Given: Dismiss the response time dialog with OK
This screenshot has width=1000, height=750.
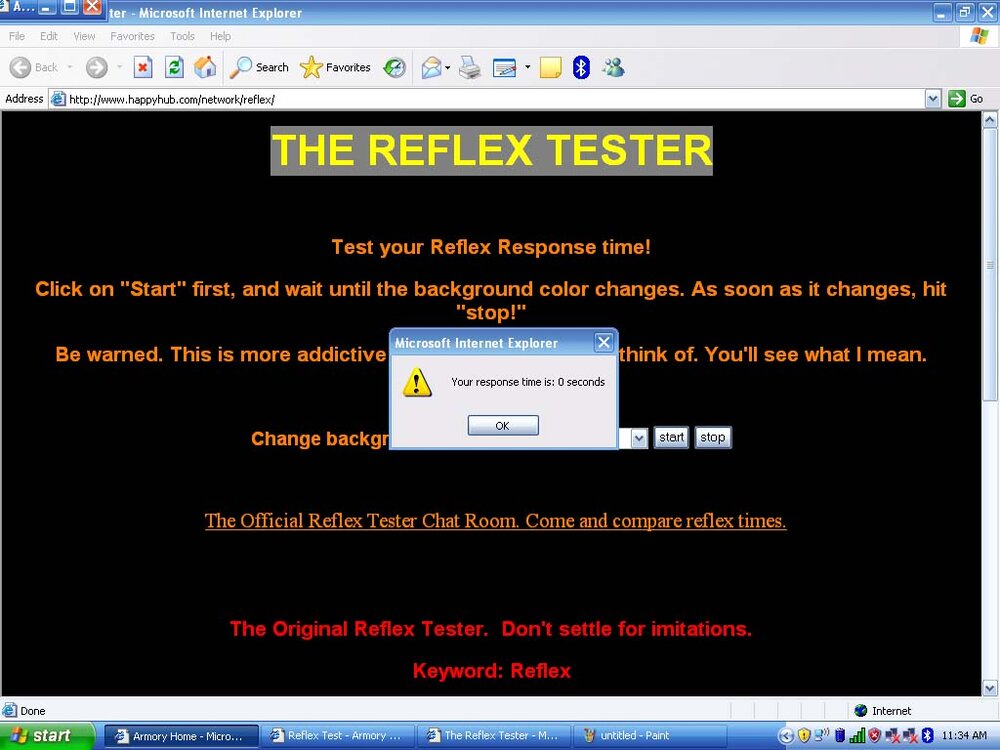Looking at the screenshot, I should click(x=503, y=425).
